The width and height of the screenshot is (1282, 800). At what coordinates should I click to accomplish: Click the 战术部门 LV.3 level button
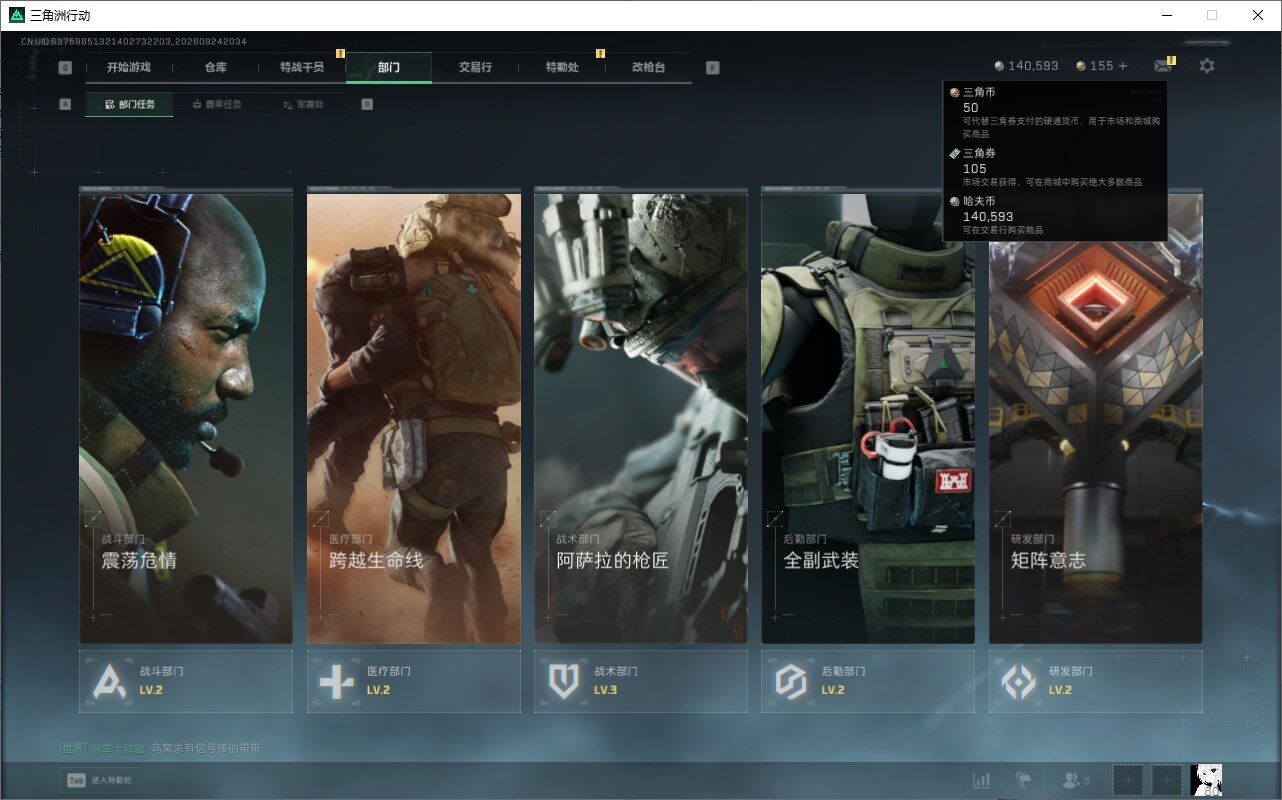641,681
